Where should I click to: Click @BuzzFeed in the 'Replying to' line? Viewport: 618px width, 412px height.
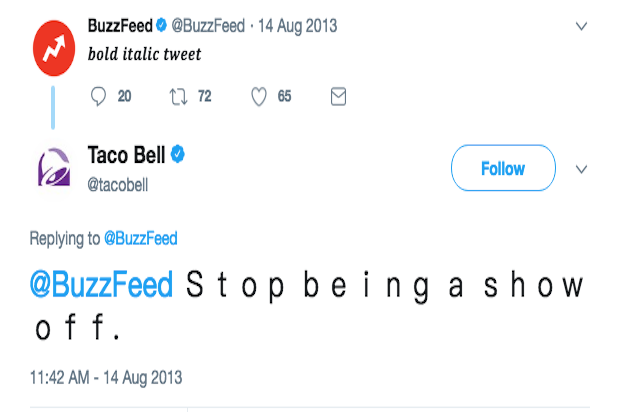pos(142,238)
